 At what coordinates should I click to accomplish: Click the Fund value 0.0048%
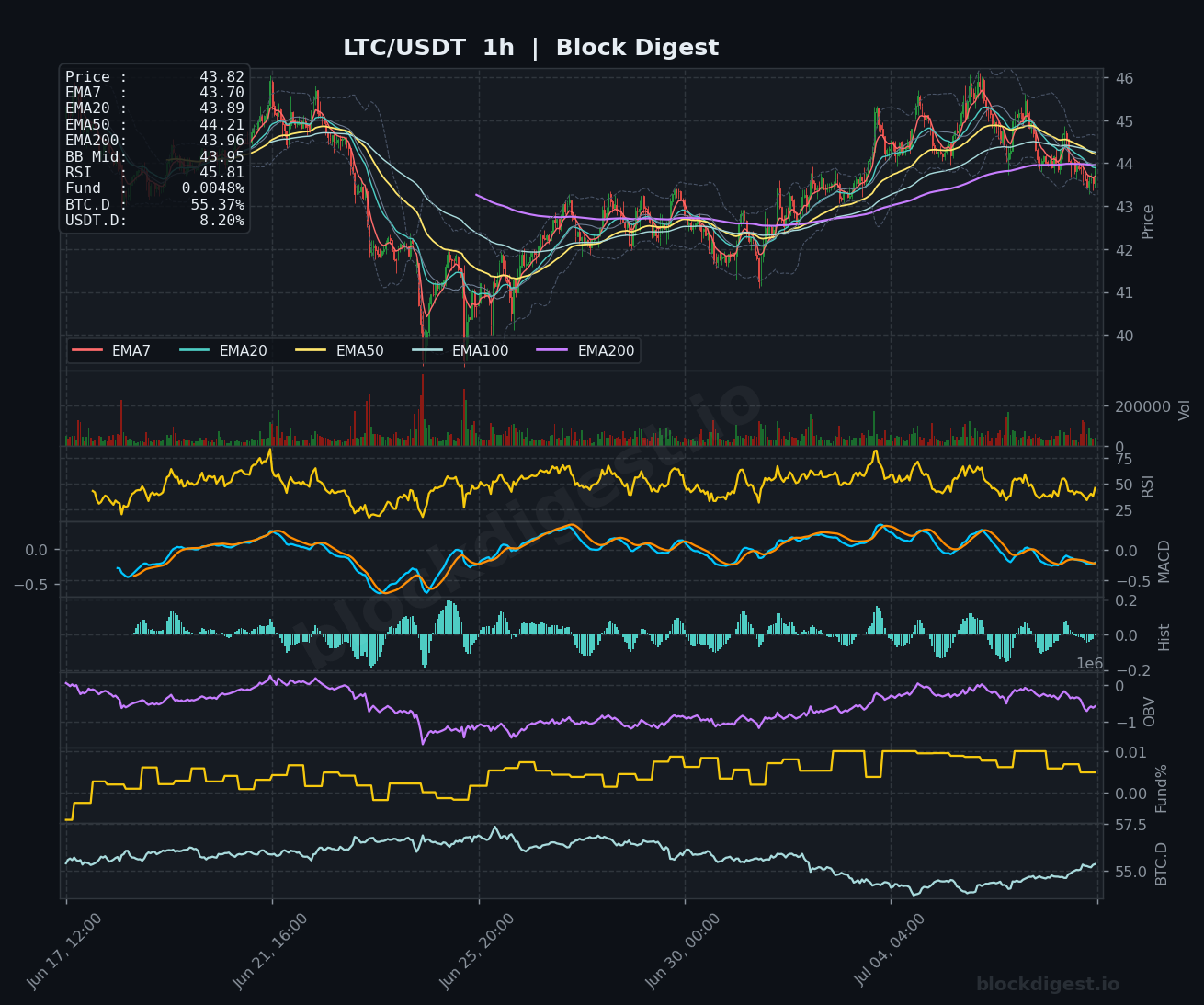212,188
